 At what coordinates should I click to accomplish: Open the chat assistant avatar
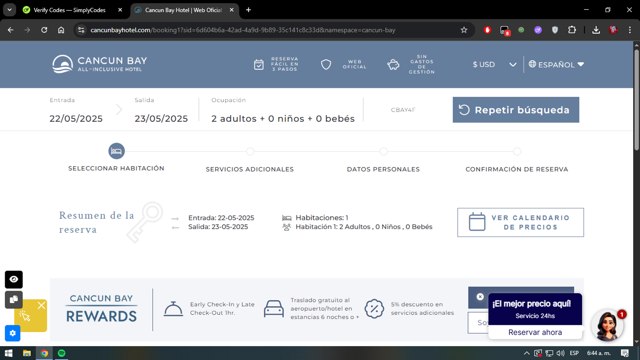click(607, 326)
